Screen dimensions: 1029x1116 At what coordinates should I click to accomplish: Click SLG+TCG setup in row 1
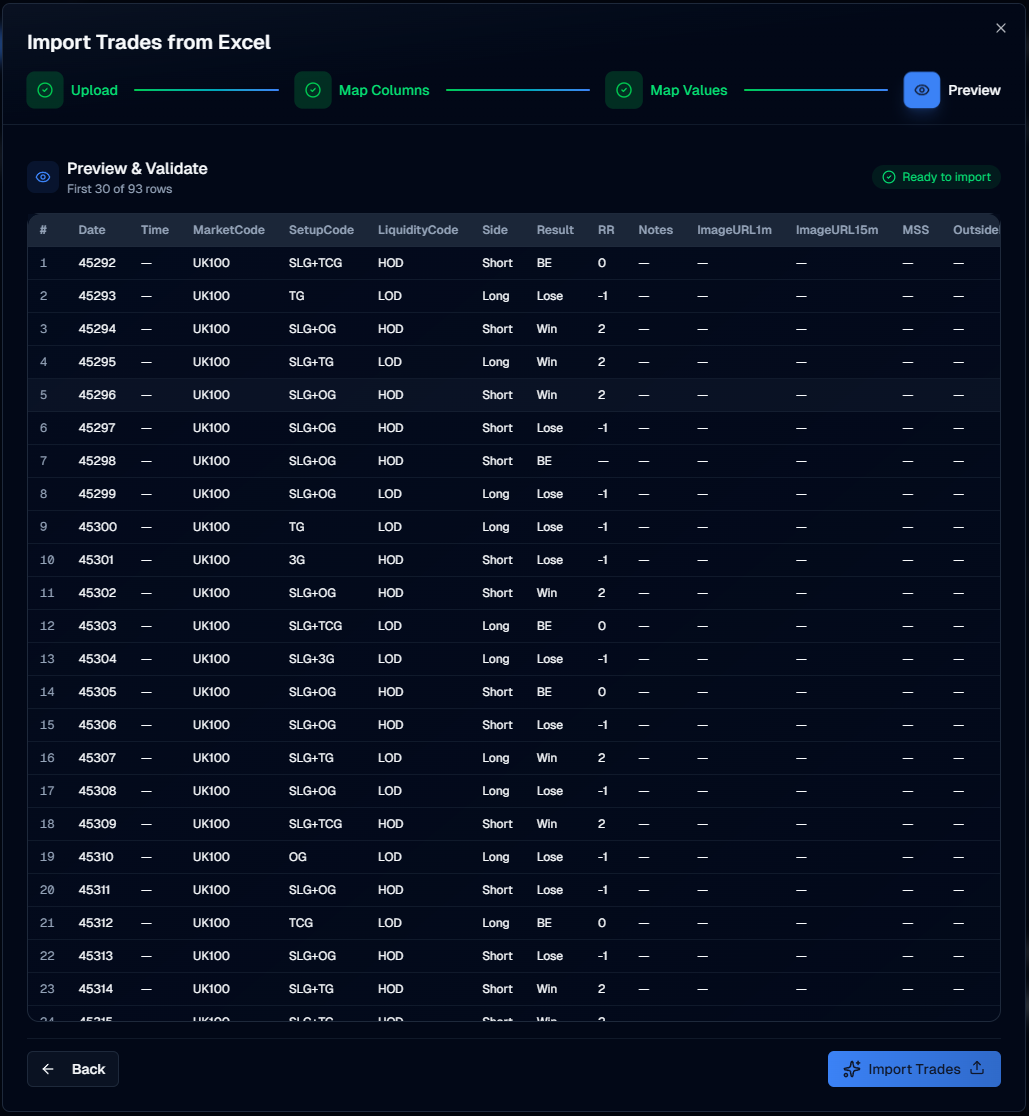(315, 263)
